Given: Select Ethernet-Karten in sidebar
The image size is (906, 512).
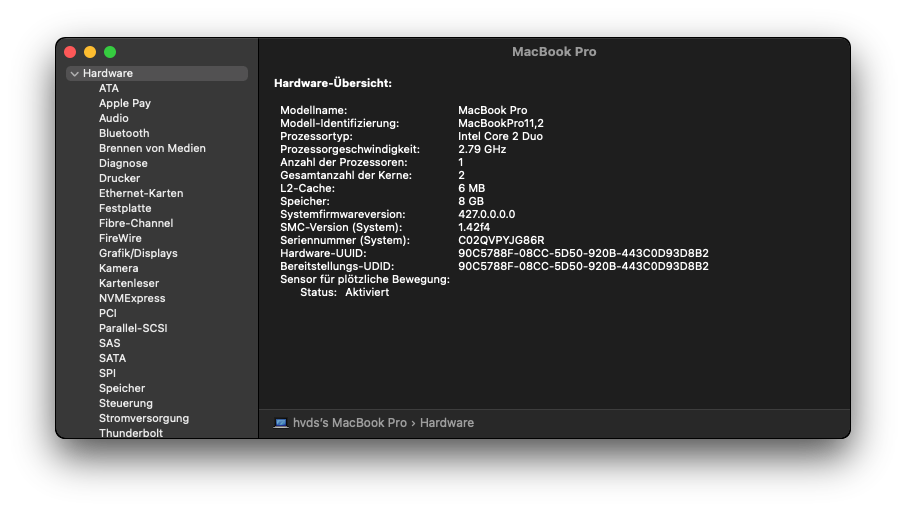Looking at the screenshot, I should pos(141,194).
